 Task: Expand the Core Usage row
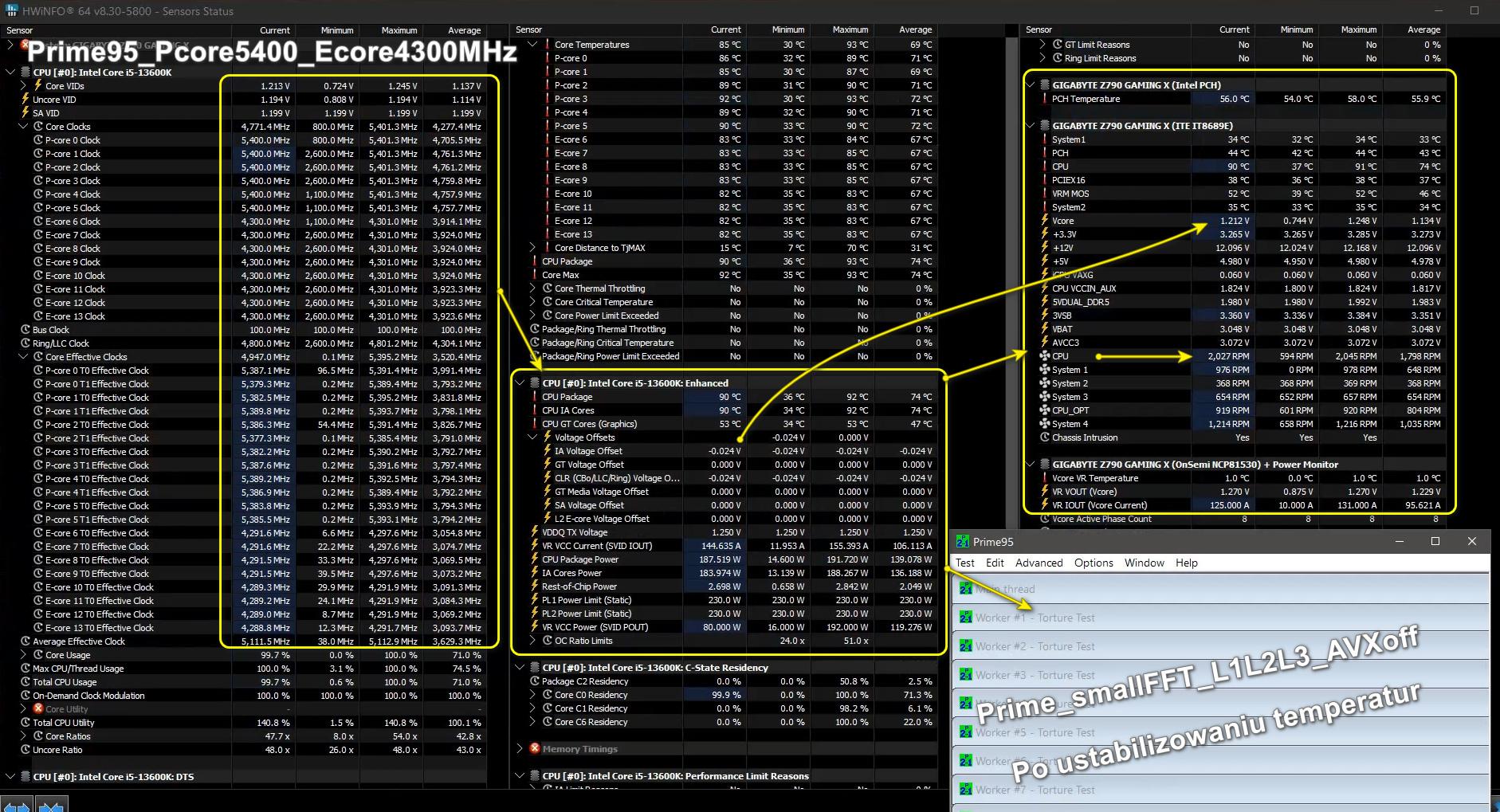23,655
